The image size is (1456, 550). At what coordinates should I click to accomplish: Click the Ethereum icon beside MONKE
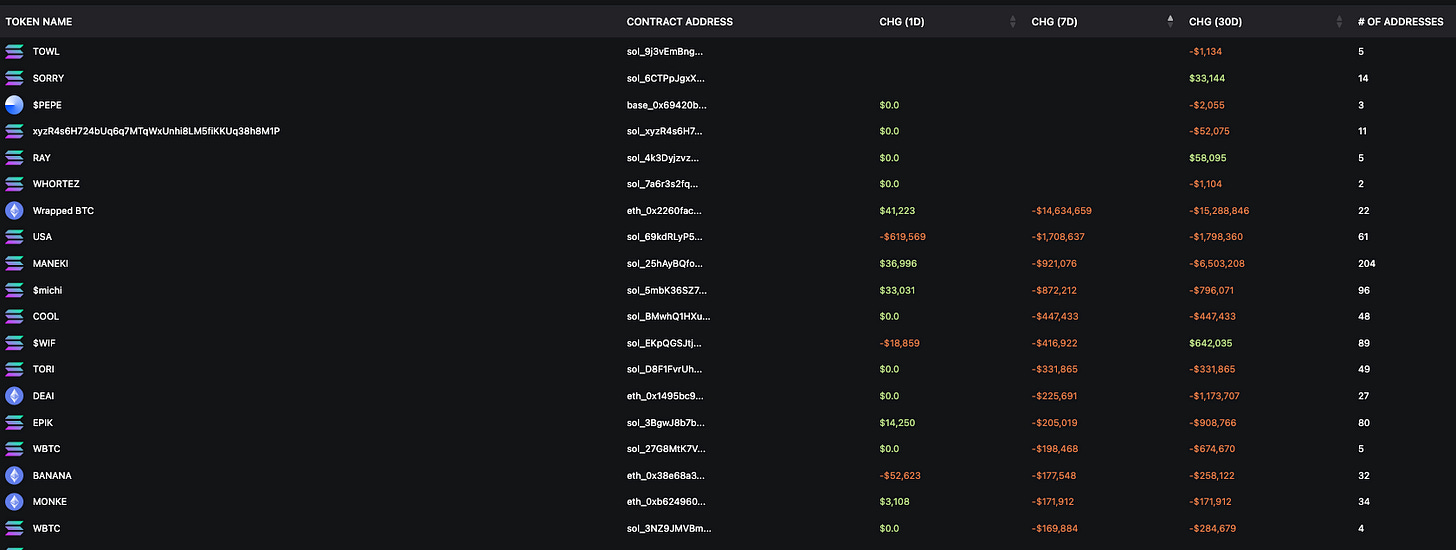pos(14,502)
